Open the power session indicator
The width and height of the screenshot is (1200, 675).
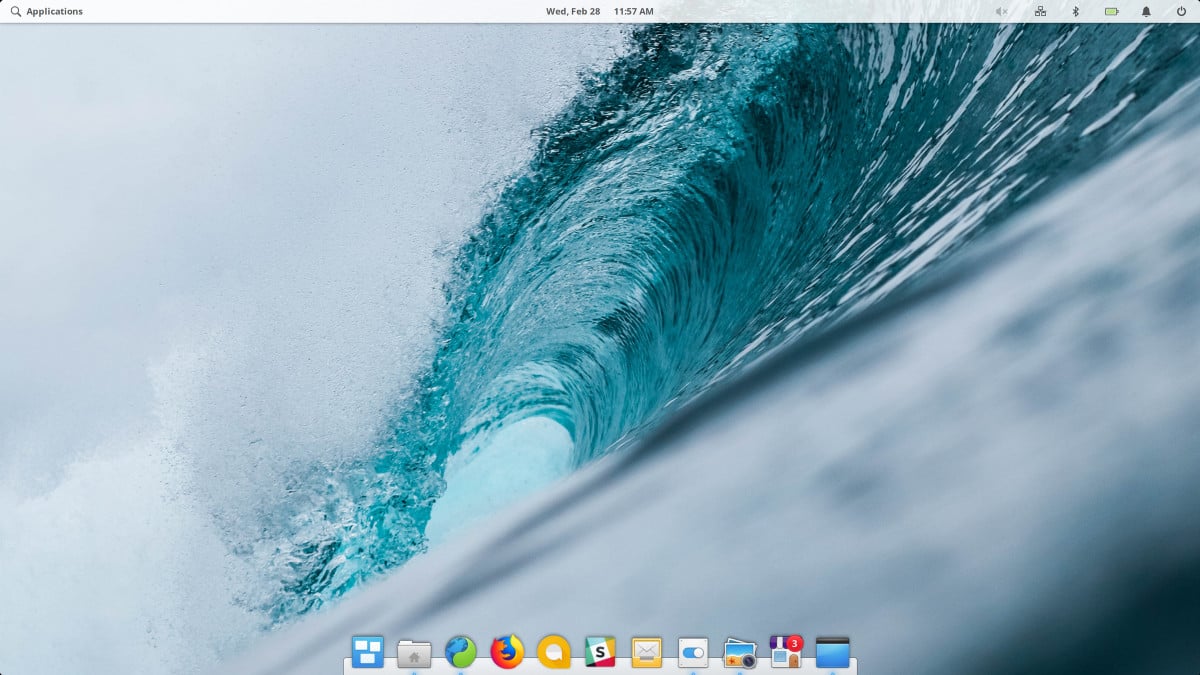point(1180,11)
